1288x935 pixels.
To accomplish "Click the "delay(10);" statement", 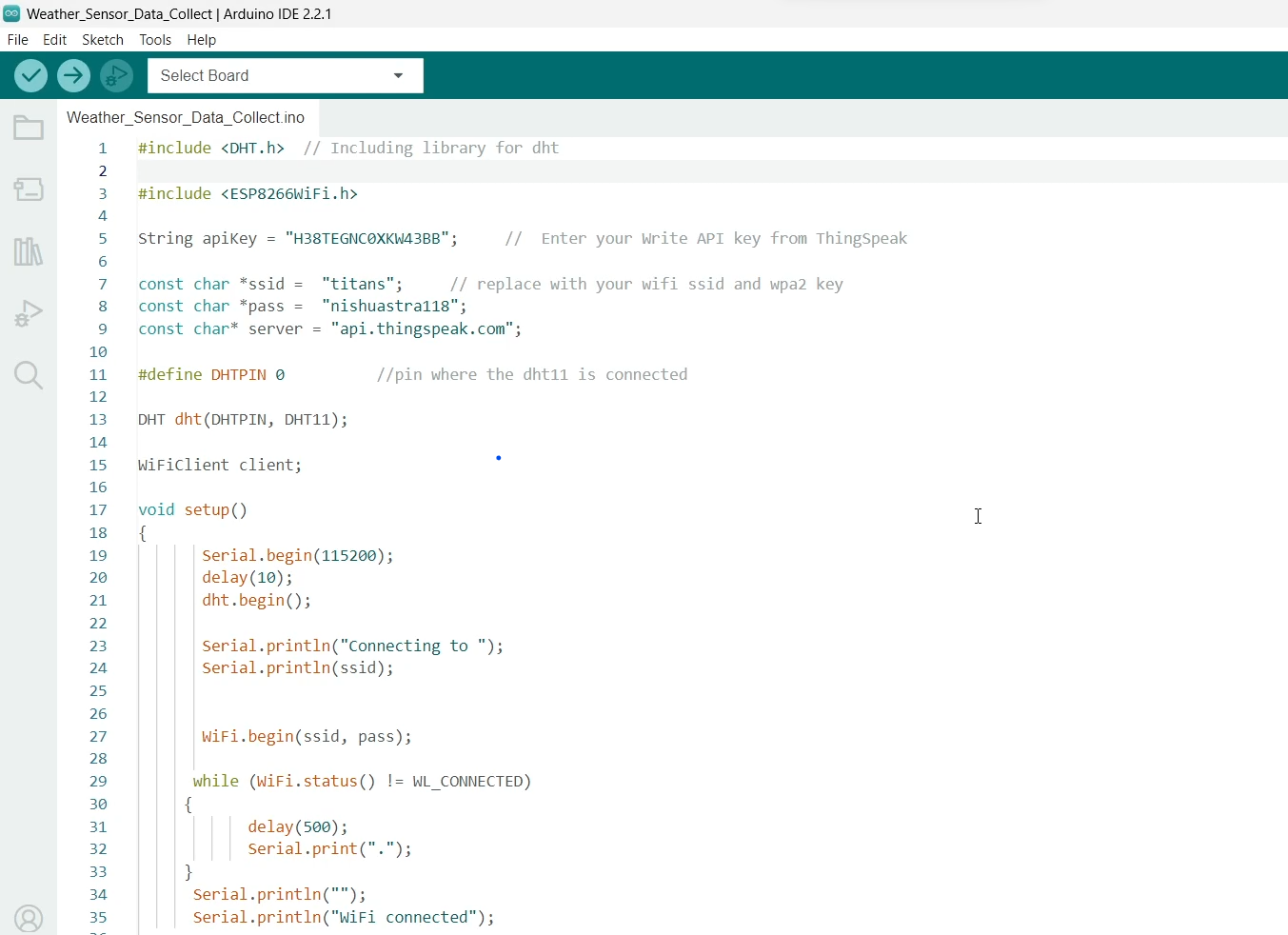I will click(x=248, y=578).
